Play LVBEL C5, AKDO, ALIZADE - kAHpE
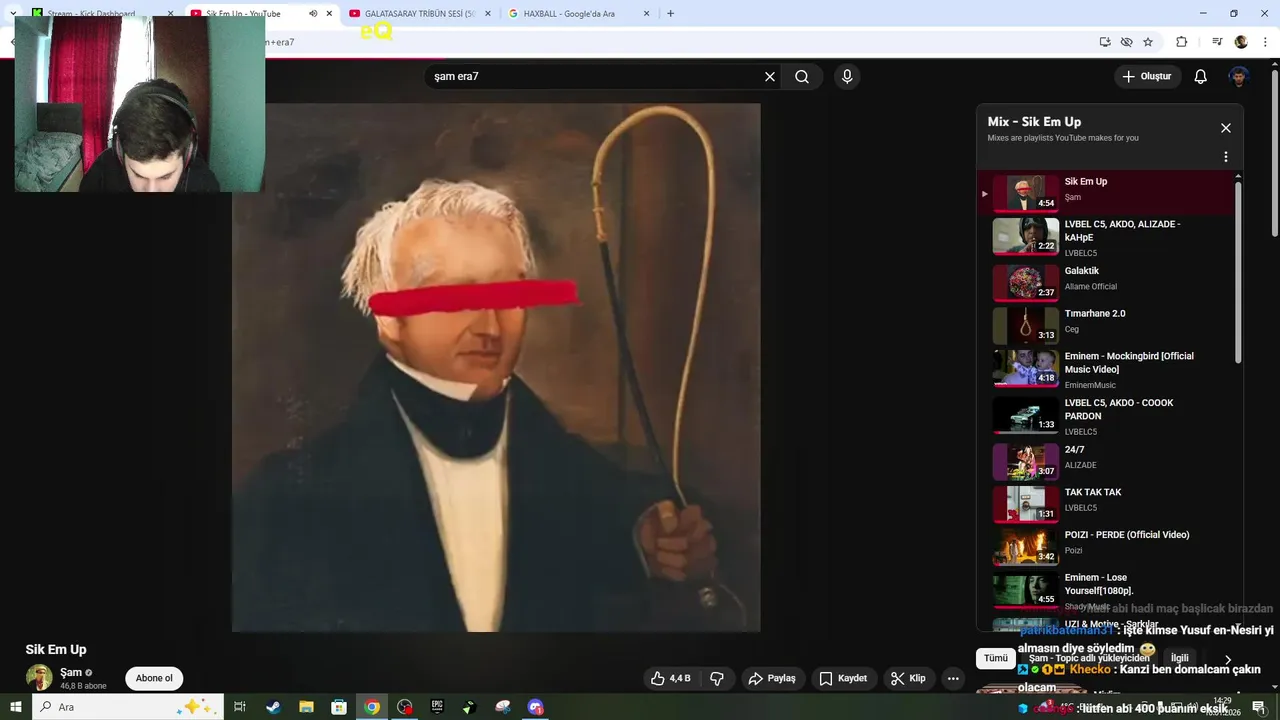Image resolution: width=1280 pixels, height=720 pixels. [1106, 237]
